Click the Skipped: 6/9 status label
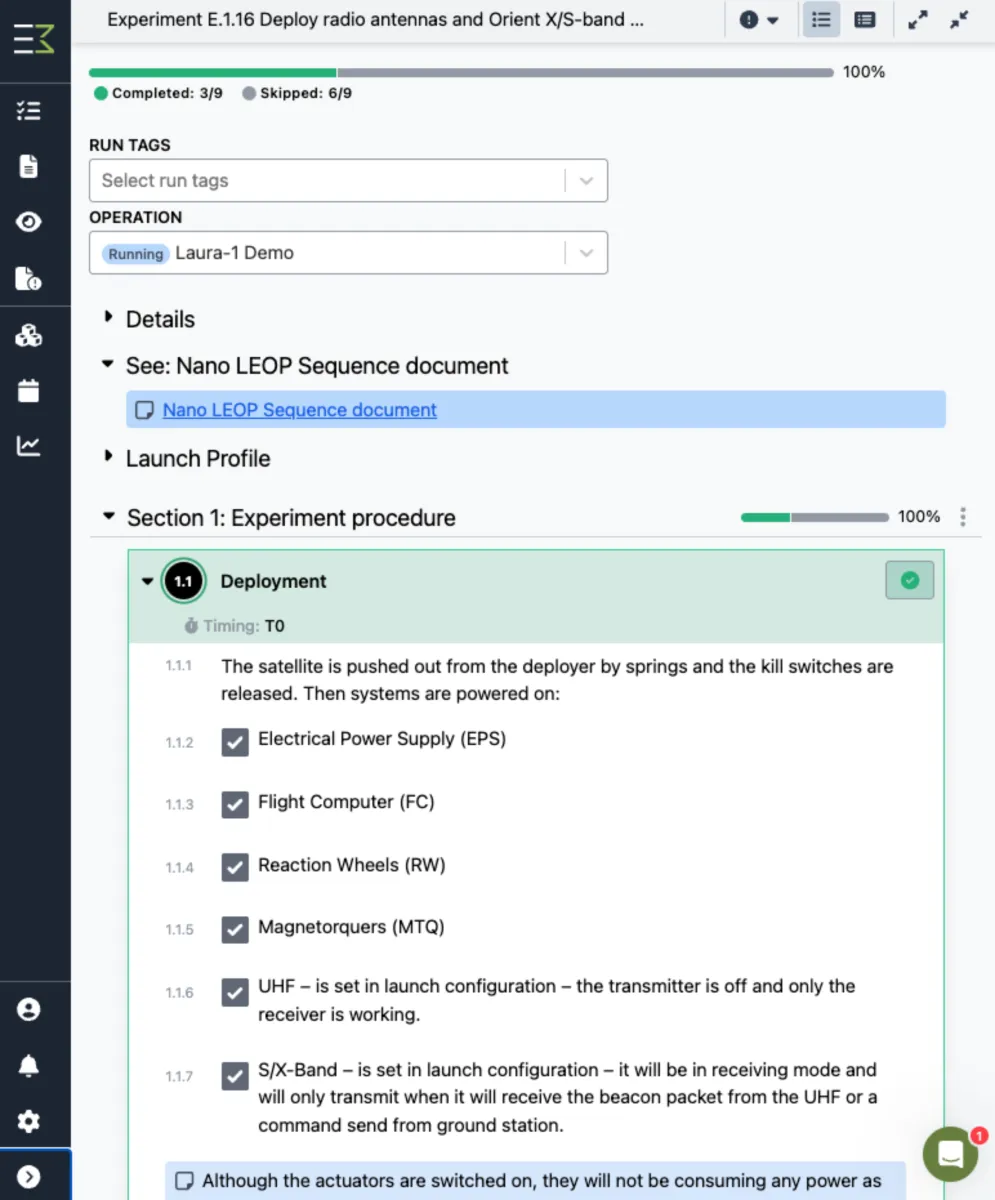995x1200 pixels. 297,93
